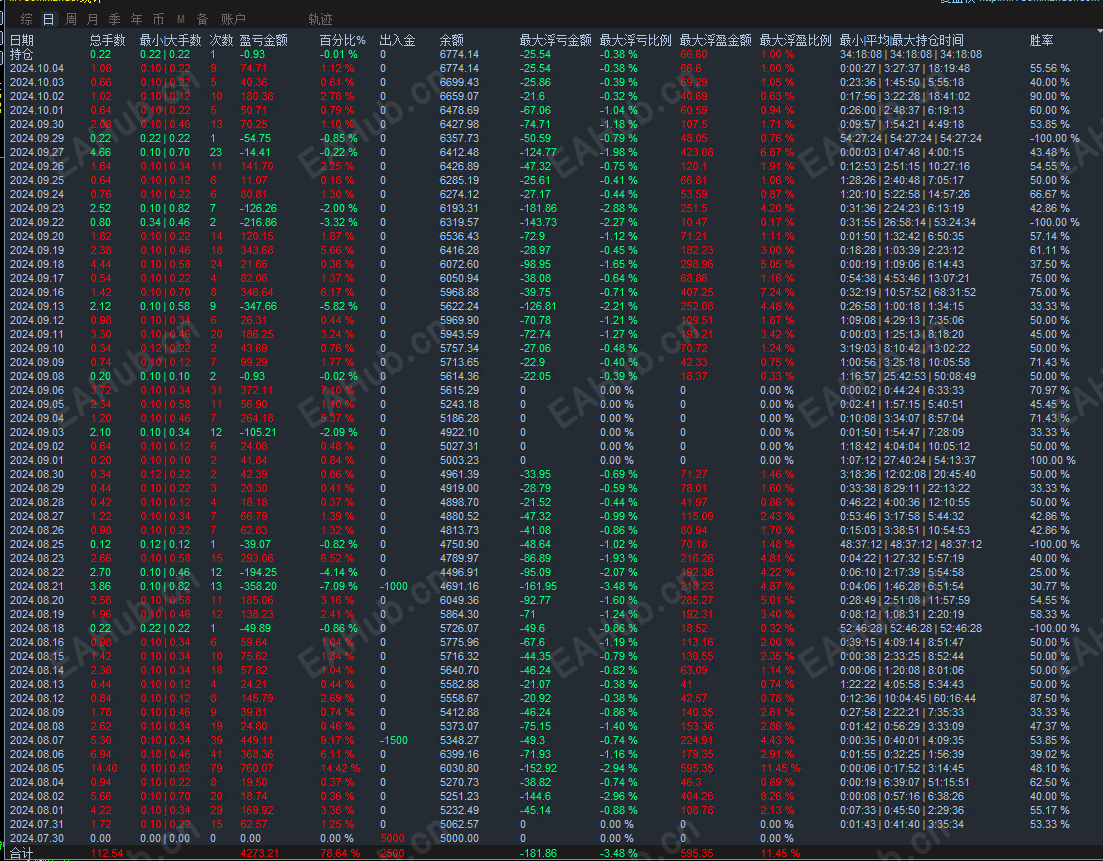Click the 盈亏金额 column header
The height and width of the screenshot is (861, 1103).
coord(263,40)
